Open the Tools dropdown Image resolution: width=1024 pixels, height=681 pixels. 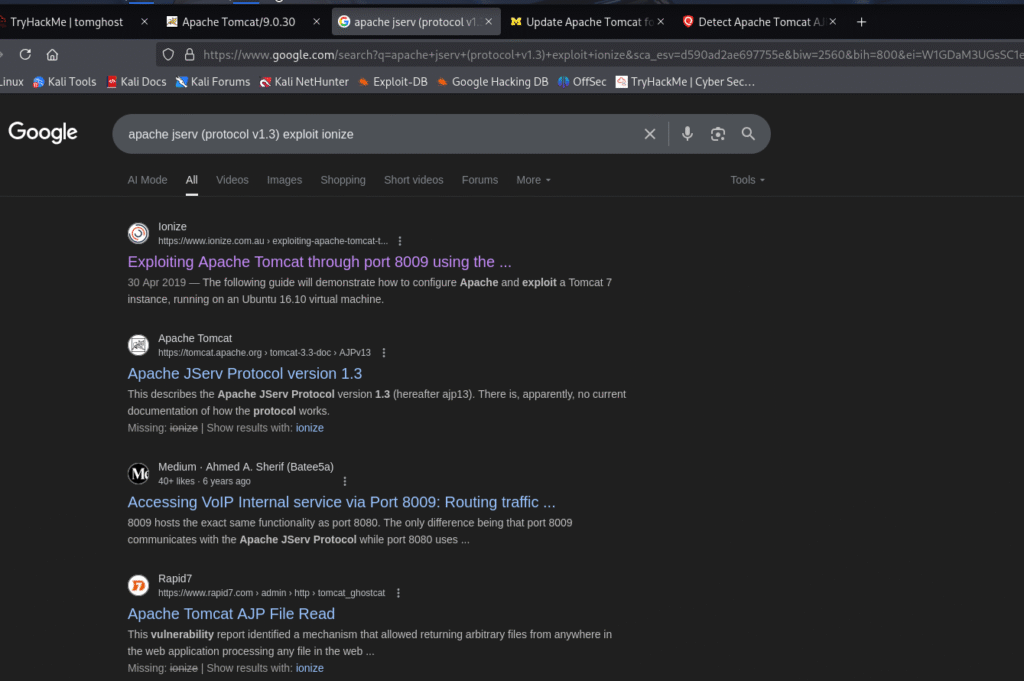(747, 180)
